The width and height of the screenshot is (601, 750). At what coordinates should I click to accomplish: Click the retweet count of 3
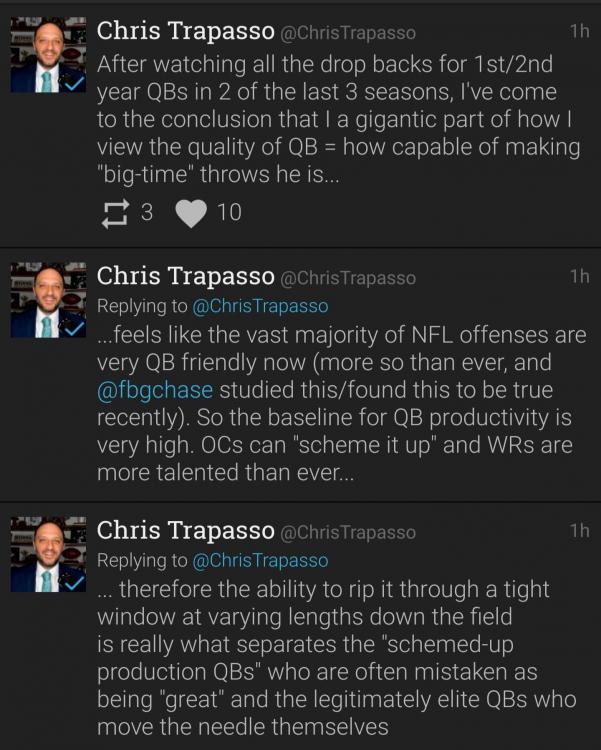(x=146, y=212)
